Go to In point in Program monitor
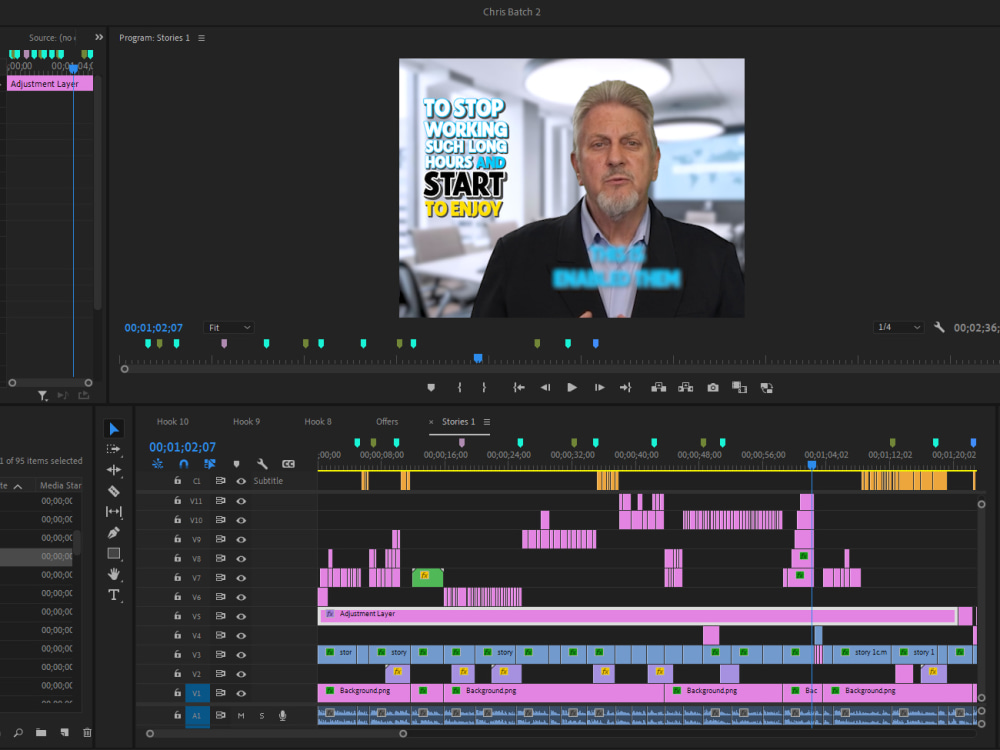The image size is (1000, 750). click(x=519, y=387)
